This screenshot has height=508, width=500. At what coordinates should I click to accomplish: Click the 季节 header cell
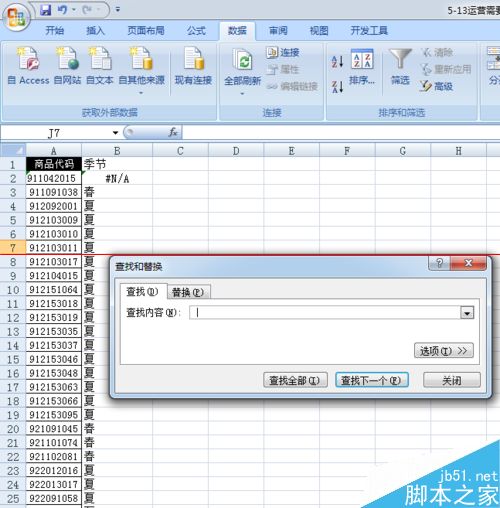pos(117,164)
